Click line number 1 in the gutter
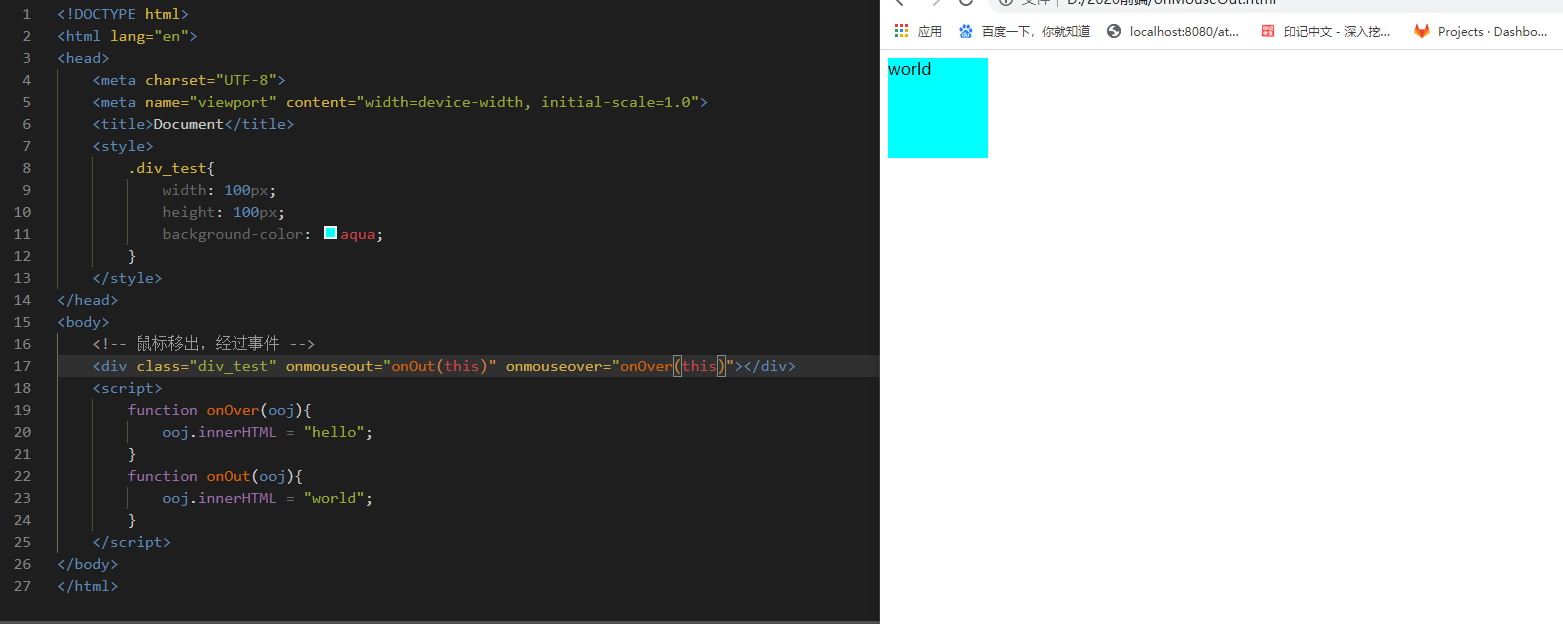 pos(27,14)
